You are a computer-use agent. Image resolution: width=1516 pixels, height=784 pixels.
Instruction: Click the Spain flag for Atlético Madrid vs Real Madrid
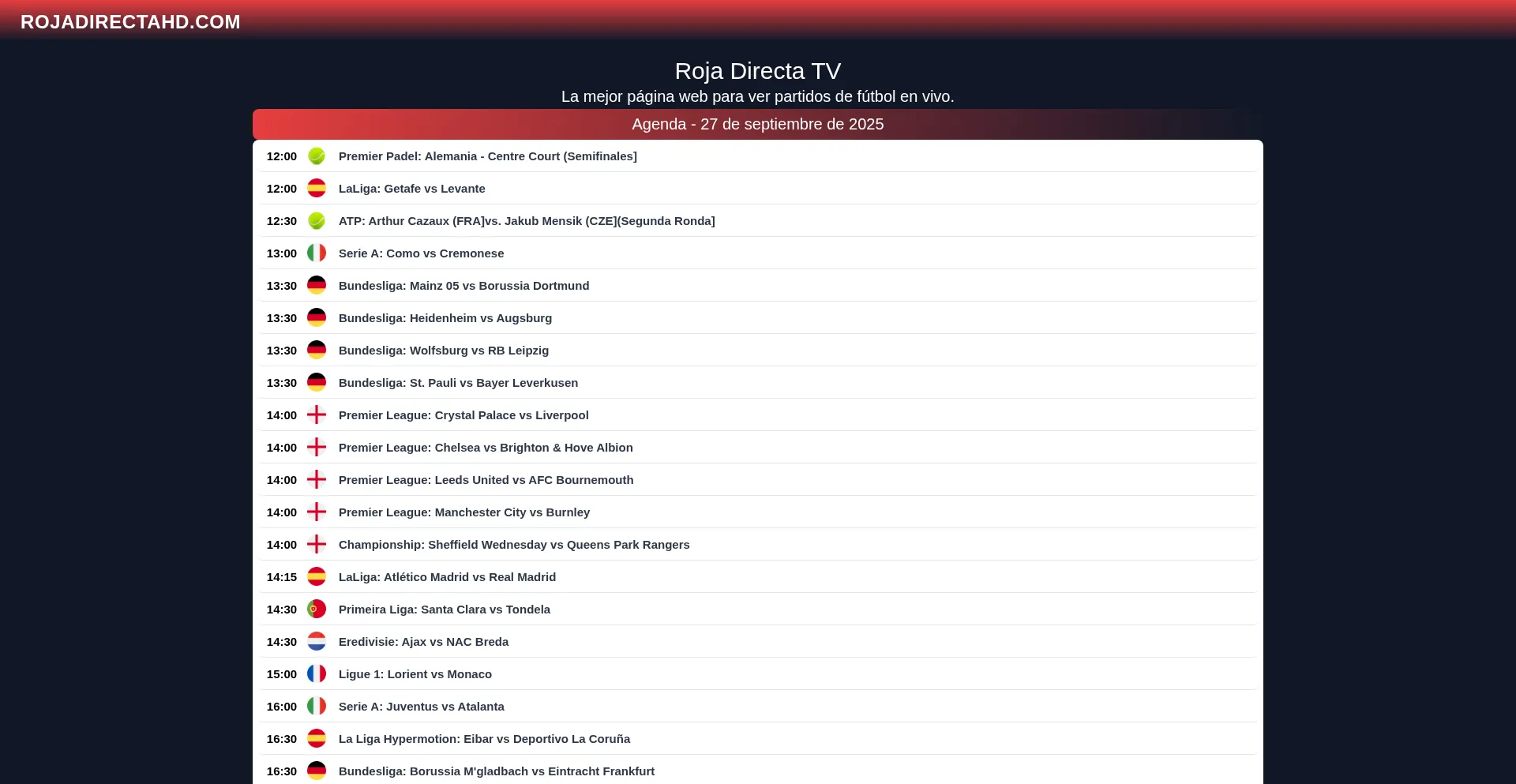pyautogui.click(x=317, y=577)
